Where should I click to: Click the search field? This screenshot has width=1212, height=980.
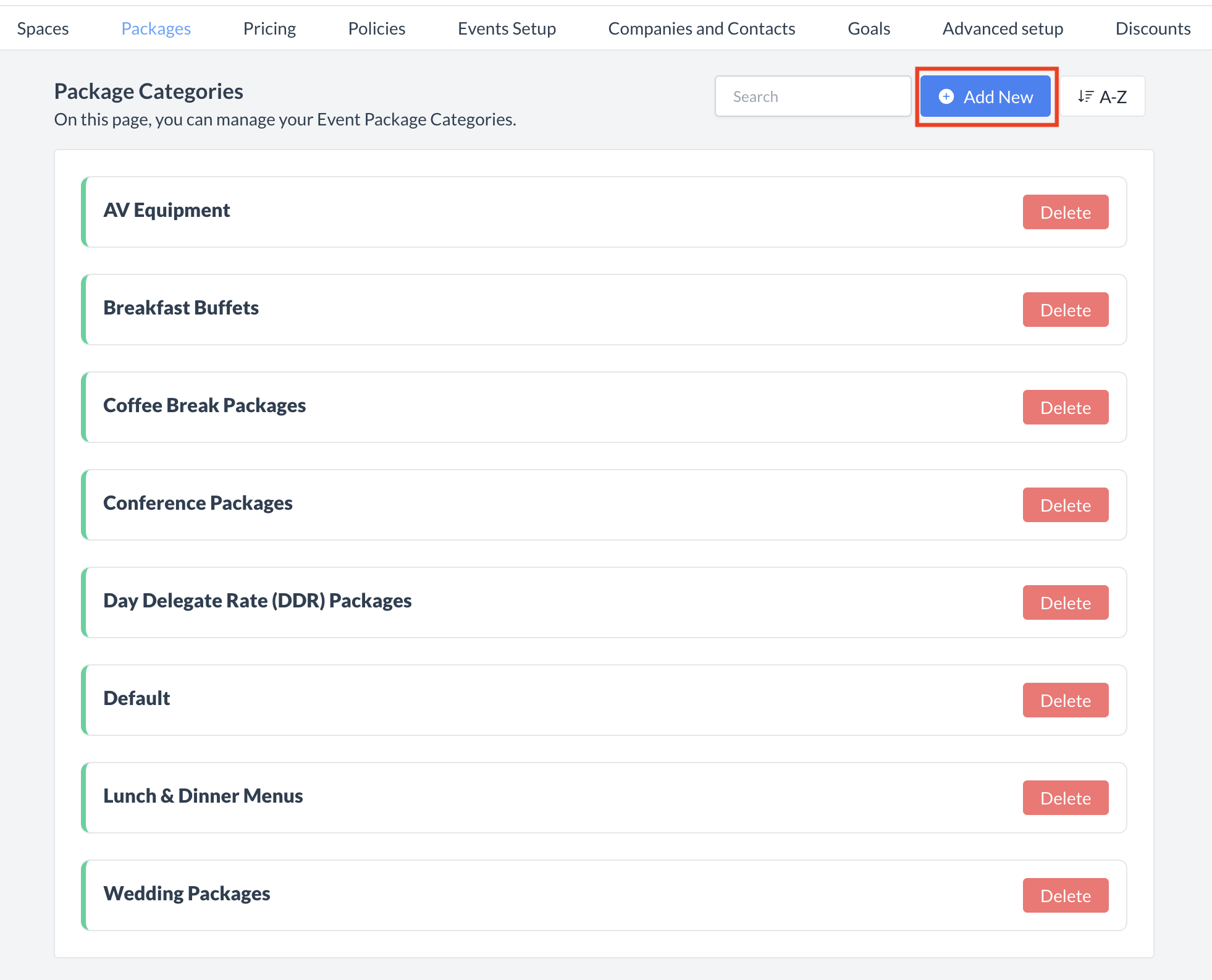(x=812, y=96)
